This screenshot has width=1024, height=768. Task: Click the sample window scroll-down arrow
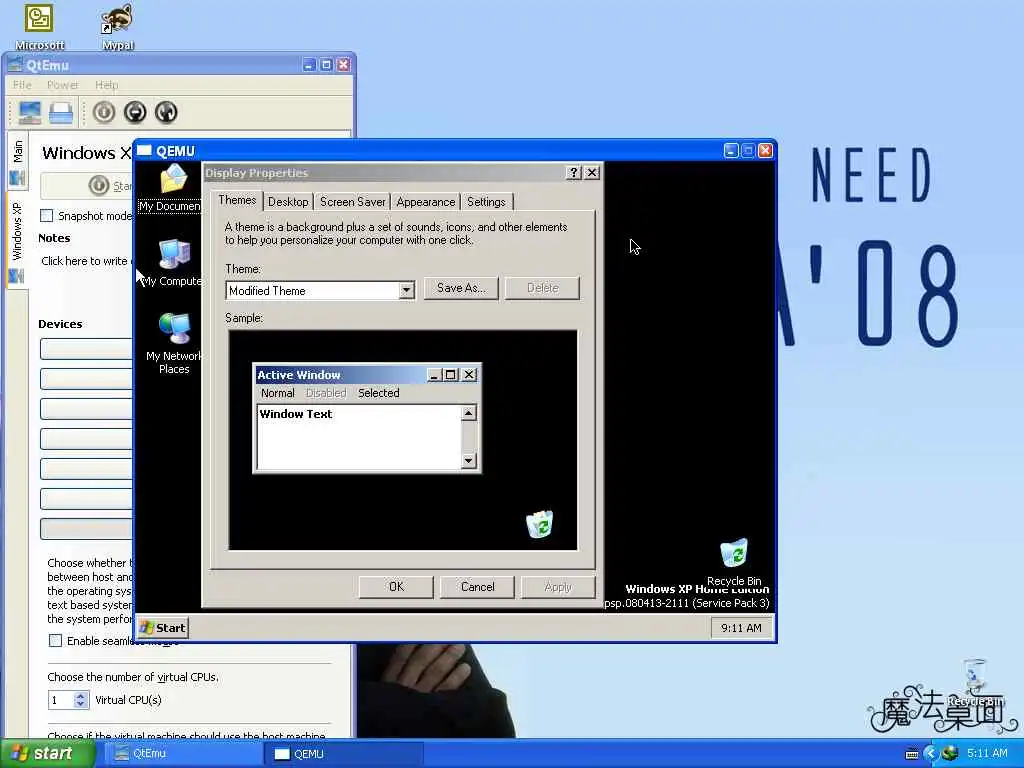468,460
